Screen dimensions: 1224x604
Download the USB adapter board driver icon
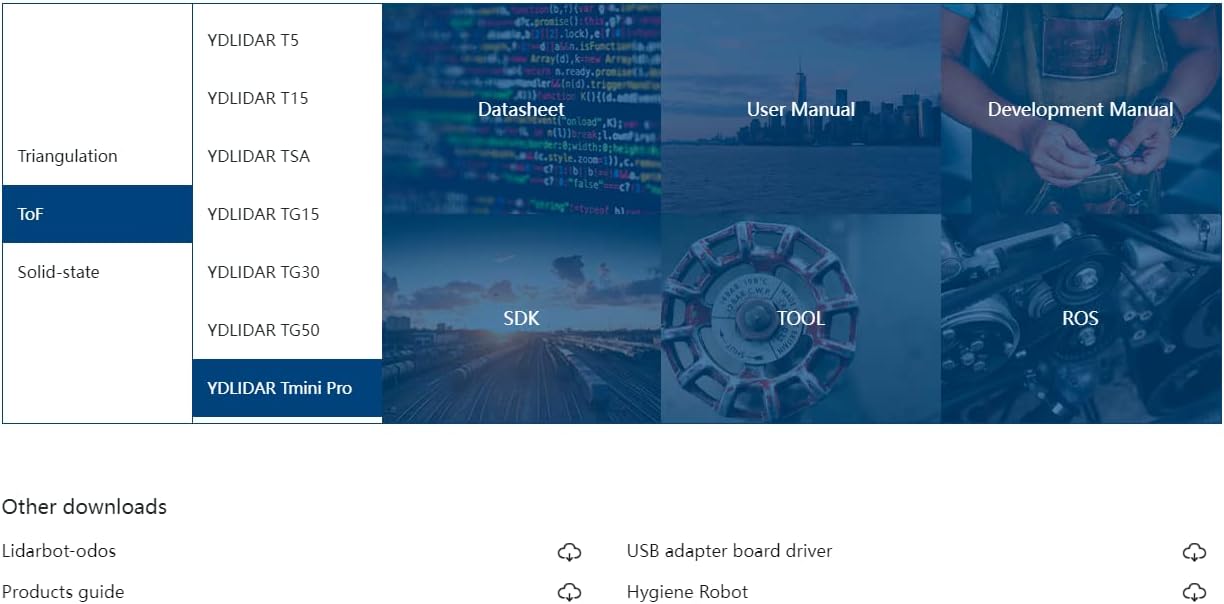[1194, 552]
